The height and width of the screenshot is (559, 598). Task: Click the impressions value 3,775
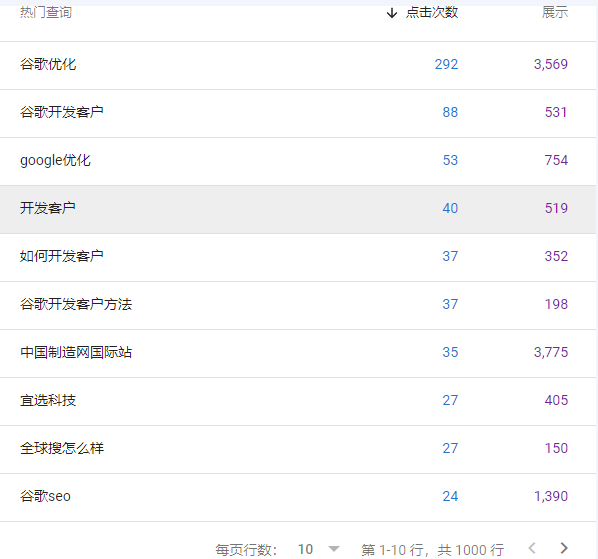pyautogui.click(x=551, y=352)
